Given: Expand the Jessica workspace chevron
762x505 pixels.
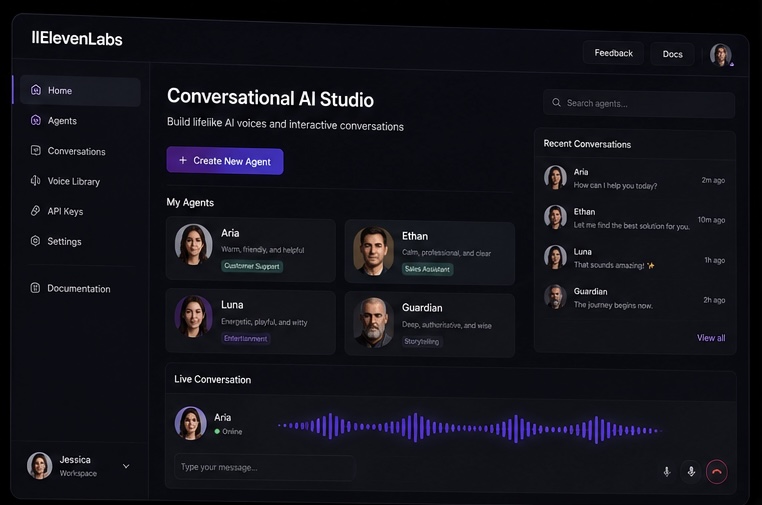Looking at the screenshot, I should point(126,466).
